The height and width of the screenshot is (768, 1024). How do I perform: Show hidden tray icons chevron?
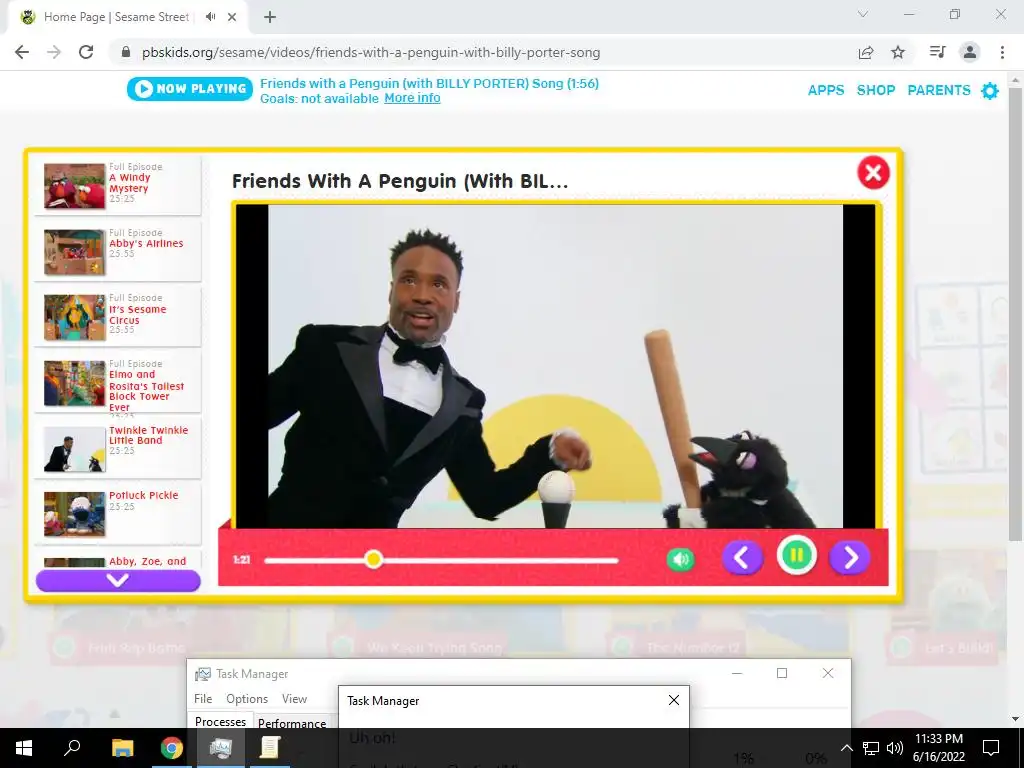point(846,748)
